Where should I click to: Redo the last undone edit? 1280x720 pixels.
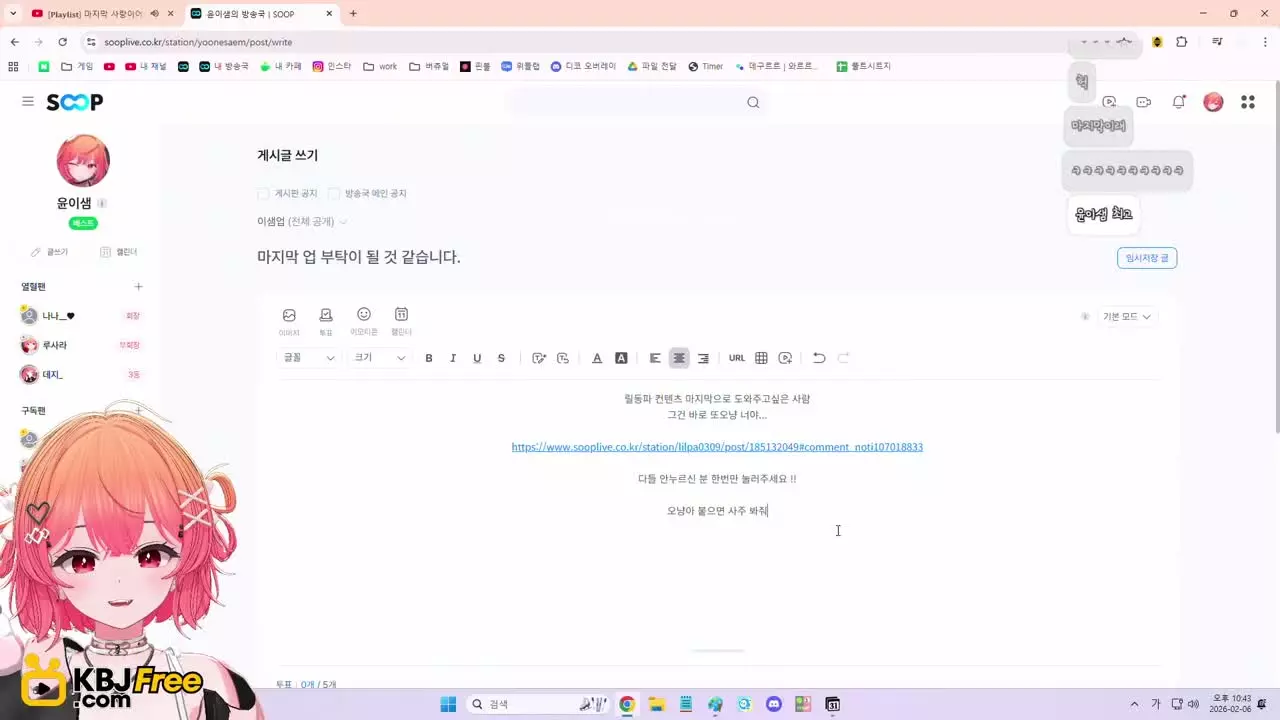(843, 358)
